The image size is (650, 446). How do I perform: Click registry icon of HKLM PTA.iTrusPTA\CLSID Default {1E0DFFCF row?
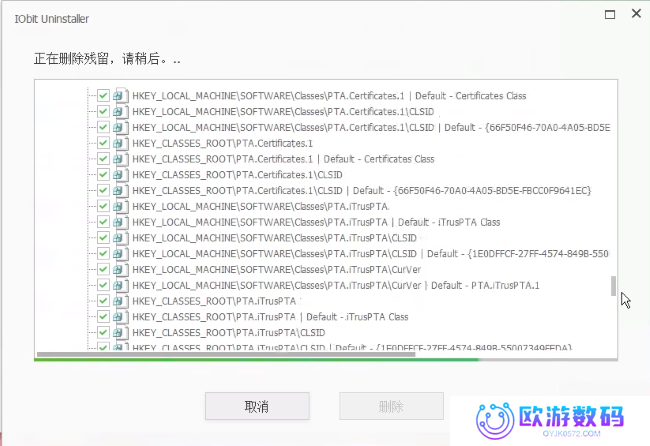(121, 253)
